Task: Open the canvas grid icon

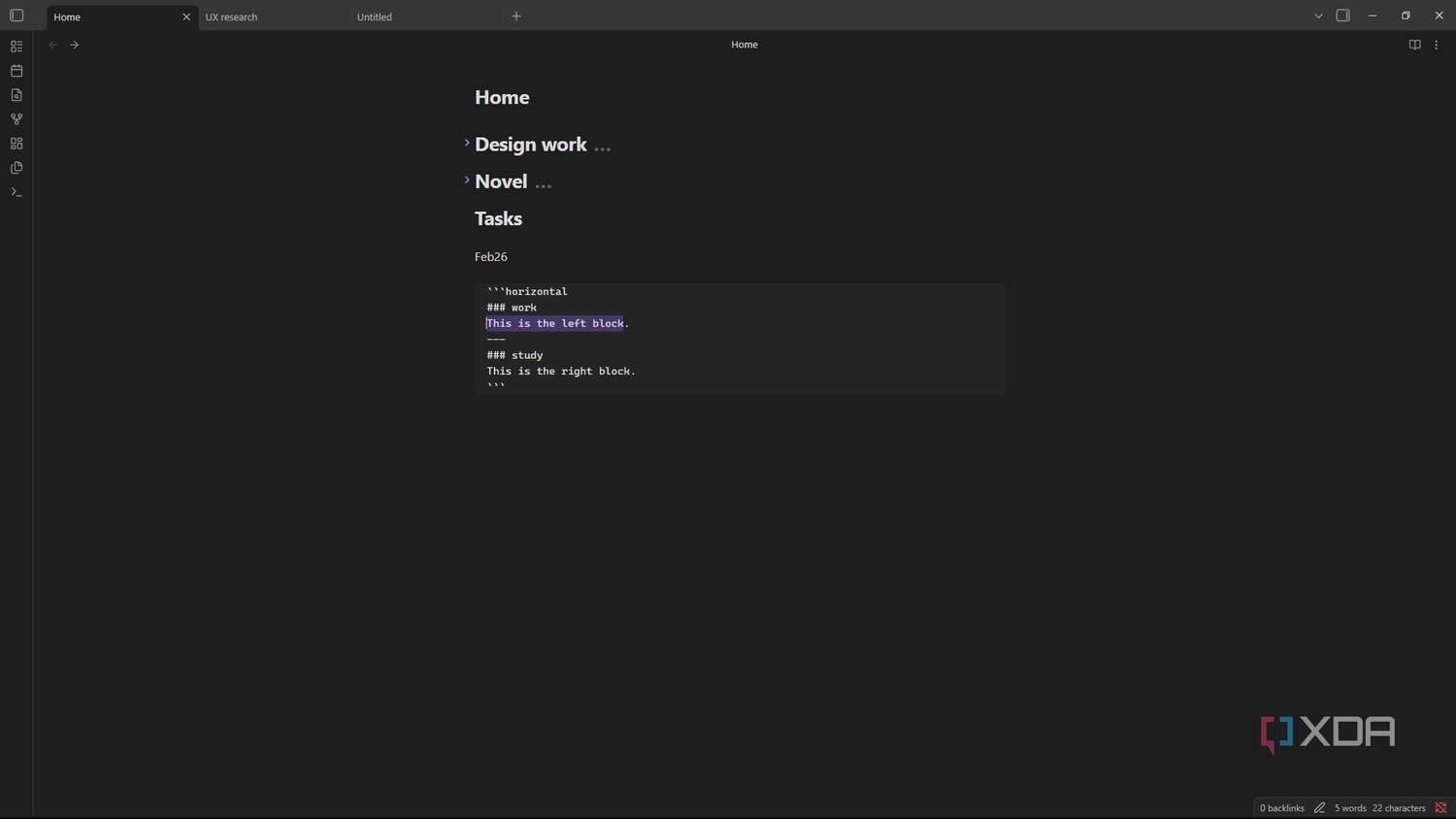Action: click(x=17, y=144)
